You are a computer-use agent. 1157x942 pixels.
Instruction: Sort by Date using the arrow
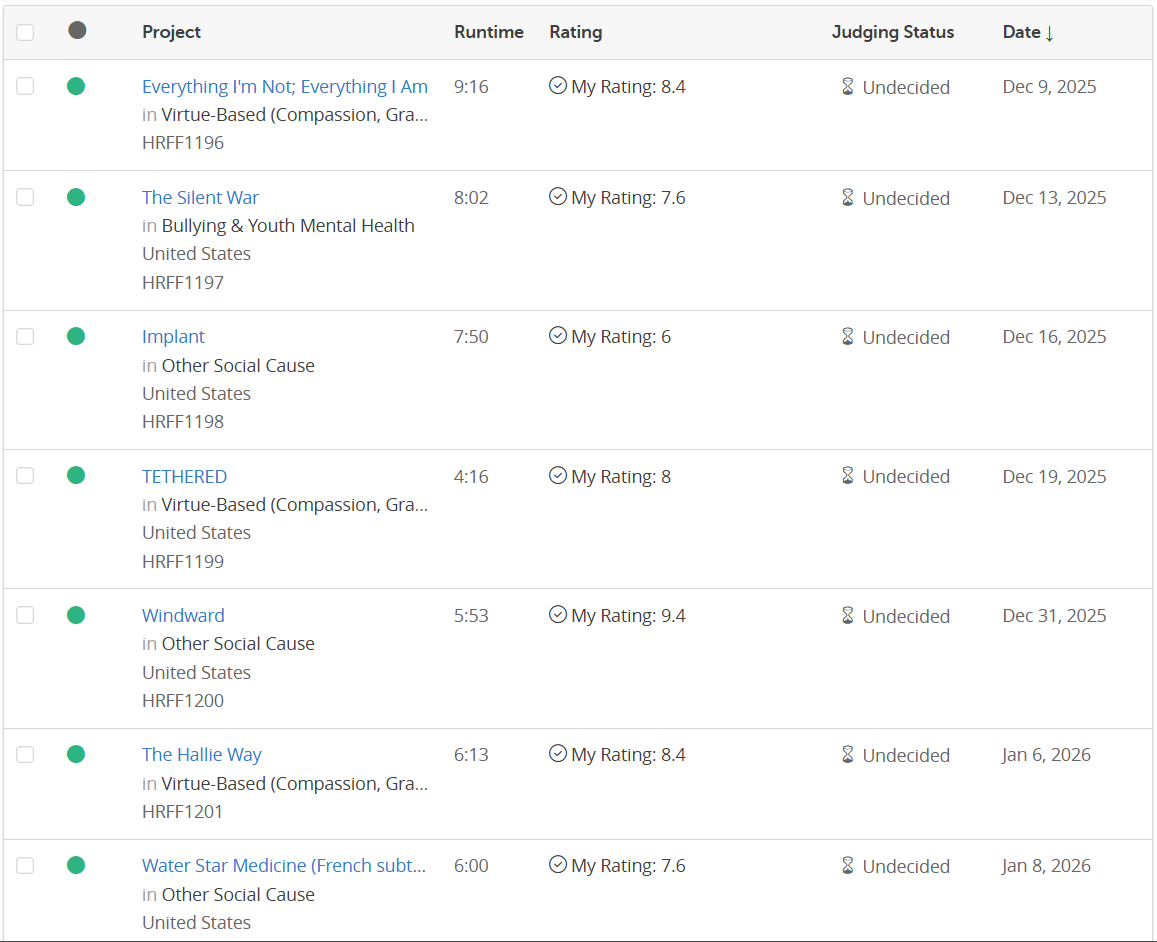tap(1049, 33)
